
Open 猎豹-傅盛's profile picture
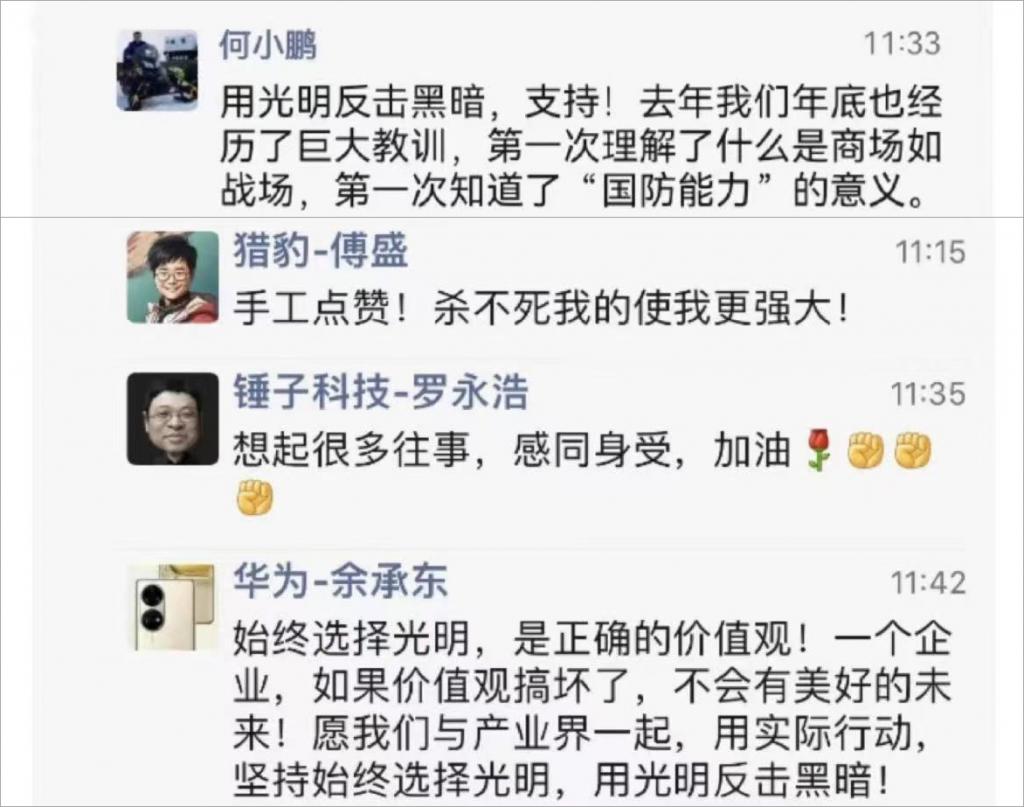pyautogui.click(x=172, y=277)
